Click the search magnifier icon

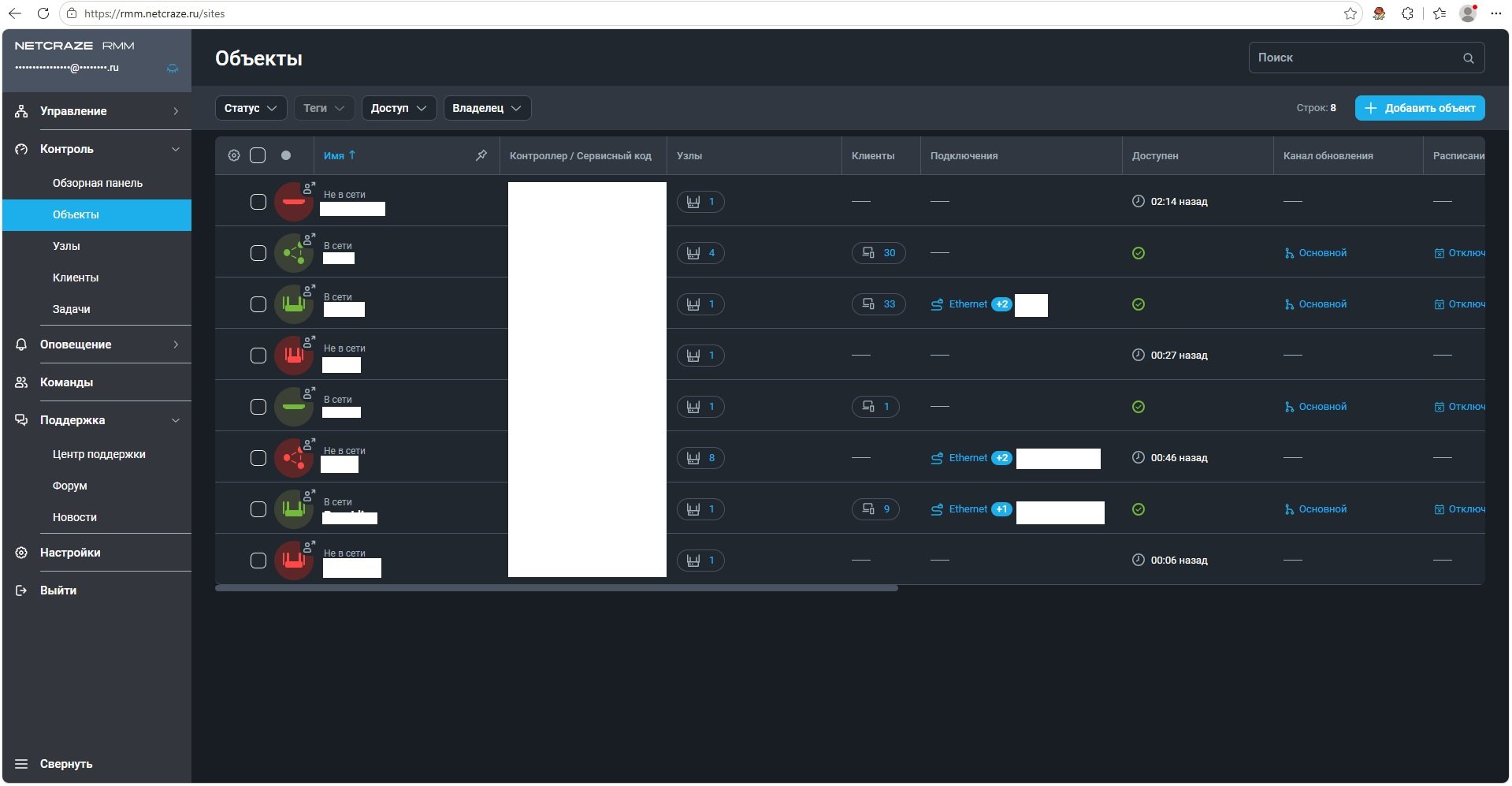[x=1469, y=58]
